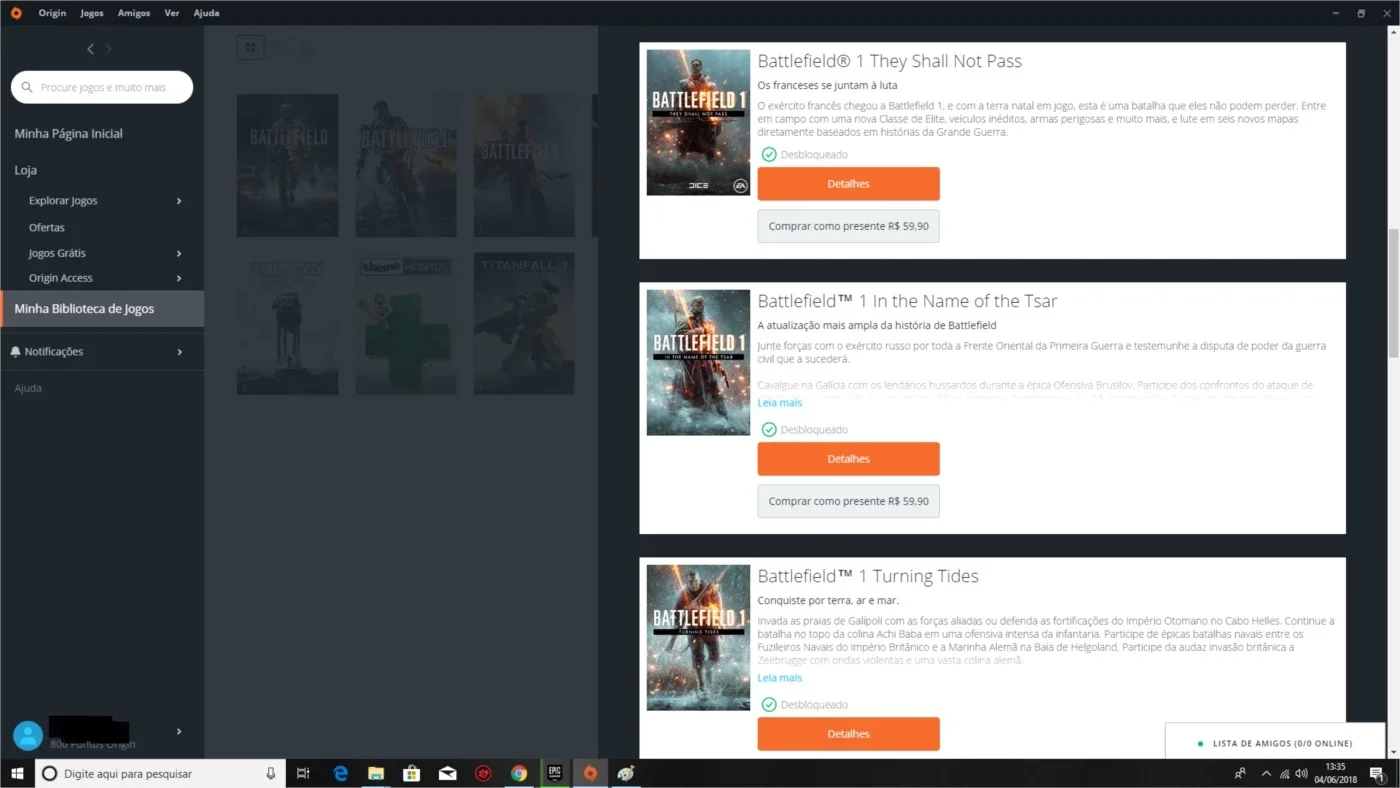Buy In the Name of the Tsar as gift
This screenshot has height=788, width=1400.
(x=848, y=501)
